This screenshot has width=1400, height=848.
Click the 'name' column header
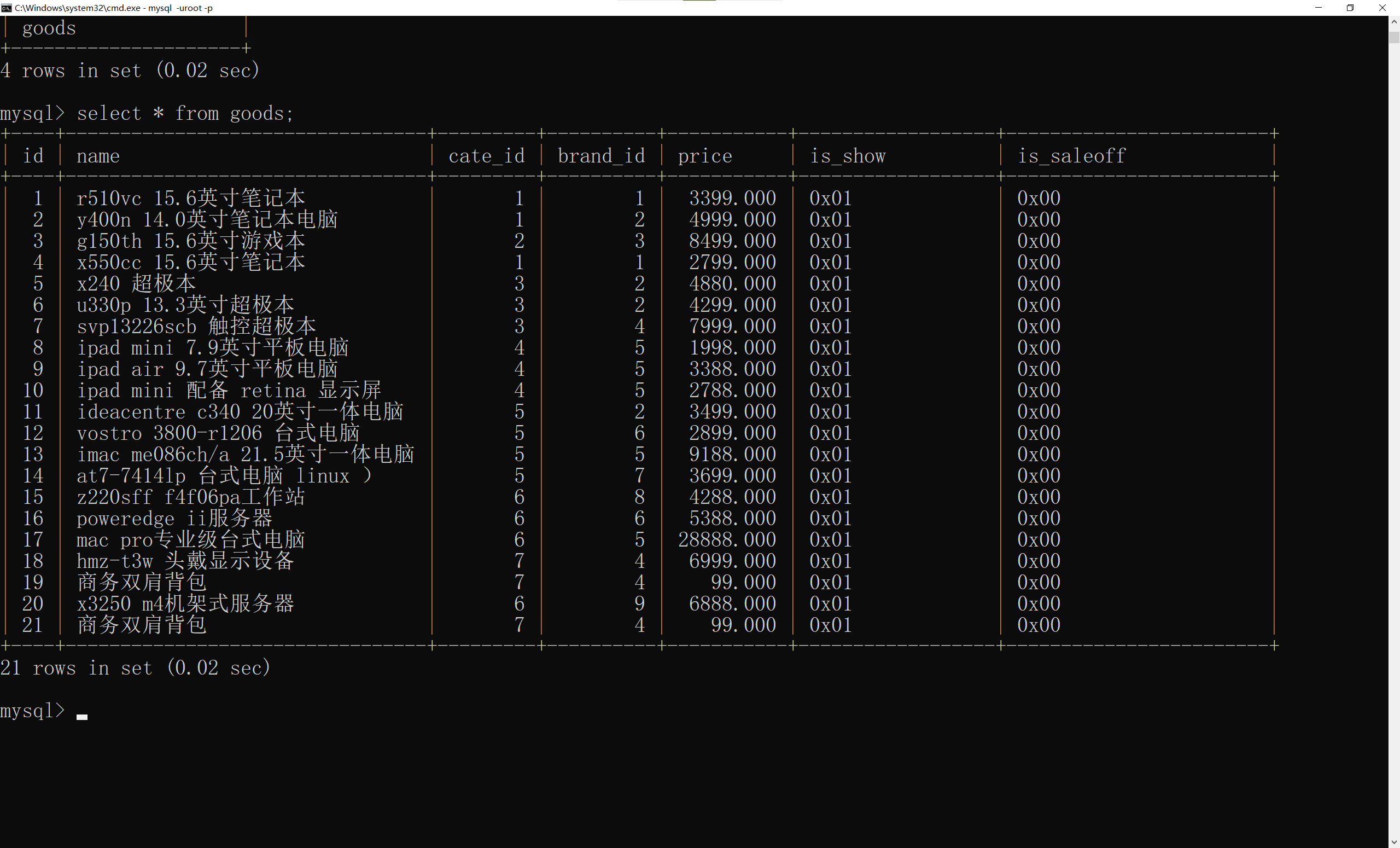(98, 156)
